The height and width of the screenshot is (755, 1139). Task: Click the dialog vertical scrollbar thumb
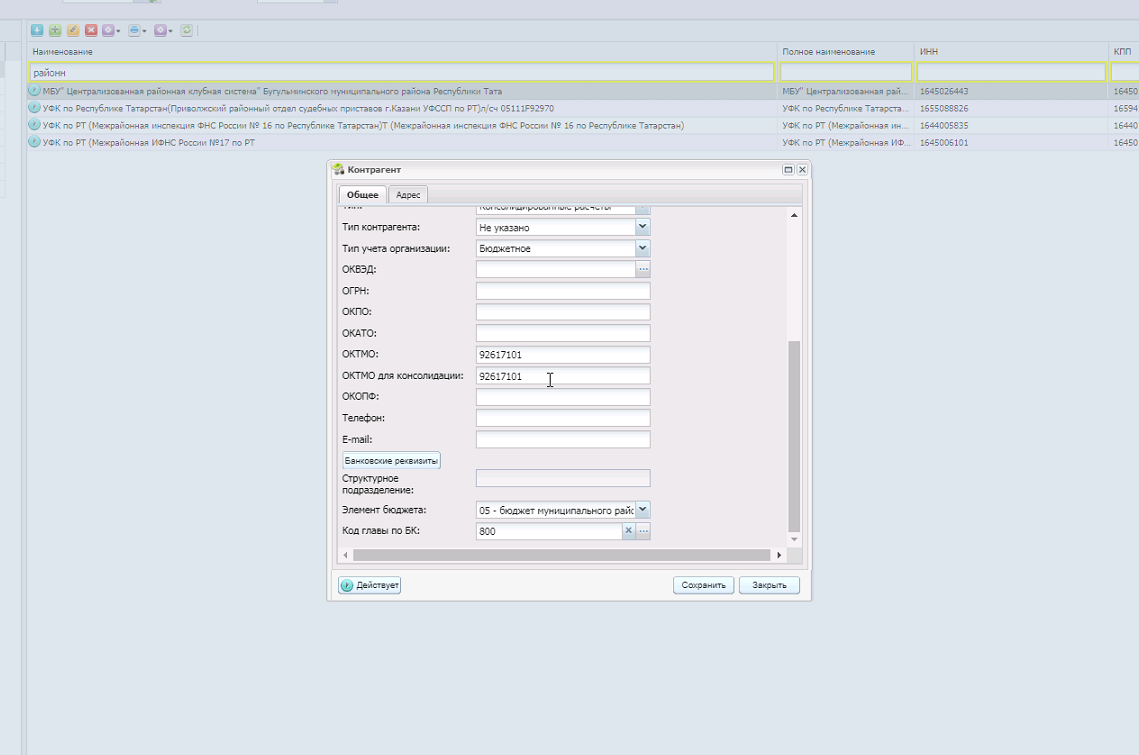794,436
